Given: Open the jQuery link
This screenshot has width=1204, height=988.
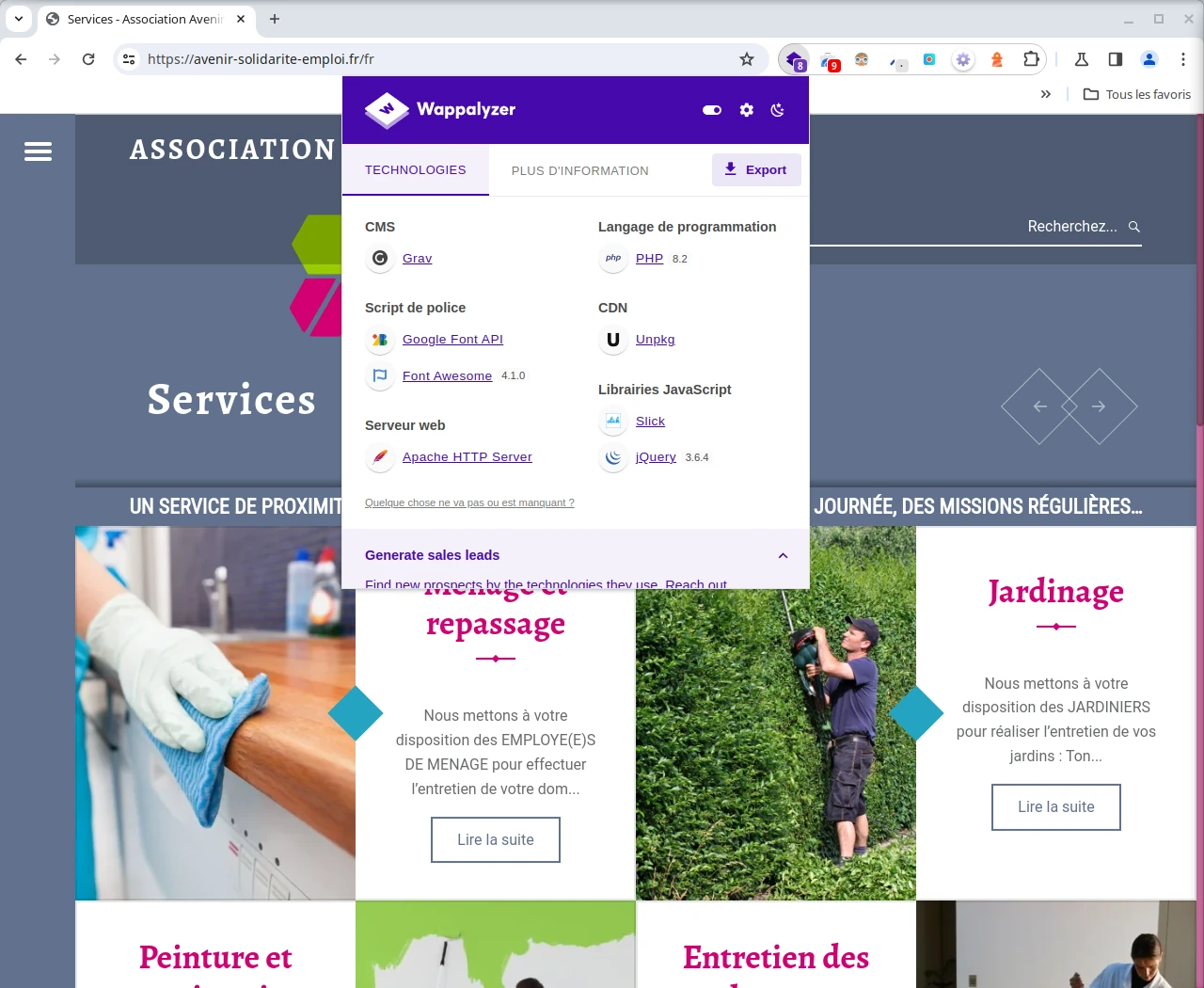Looking at the screenshot, I should [x=656, y=456].
